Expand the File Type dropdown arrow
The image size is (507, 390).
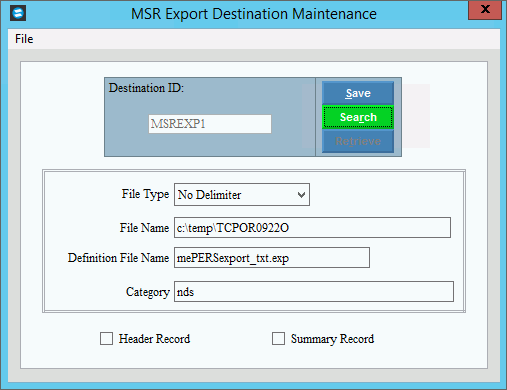click(x=301, y=195)
